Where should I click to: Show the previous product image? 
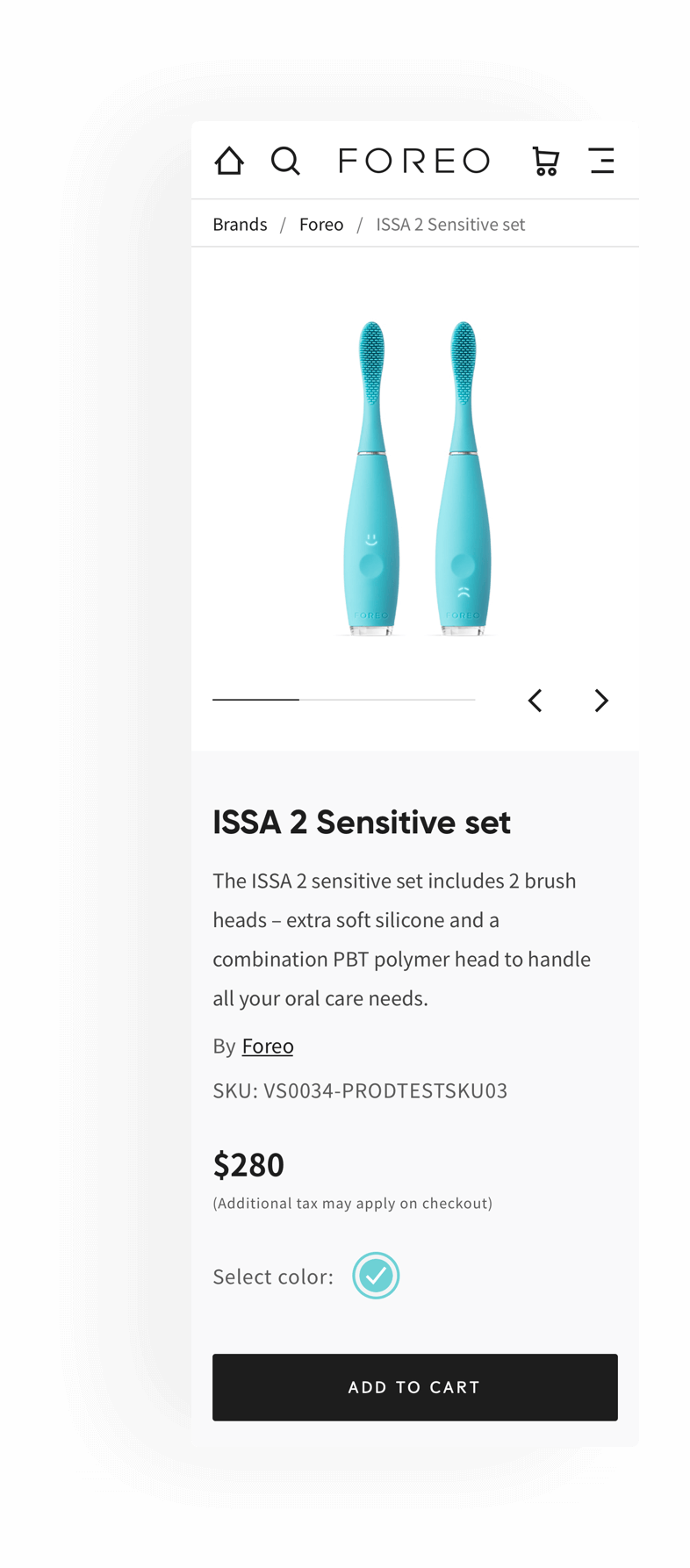pyautogui.click(x=535, y=701)
